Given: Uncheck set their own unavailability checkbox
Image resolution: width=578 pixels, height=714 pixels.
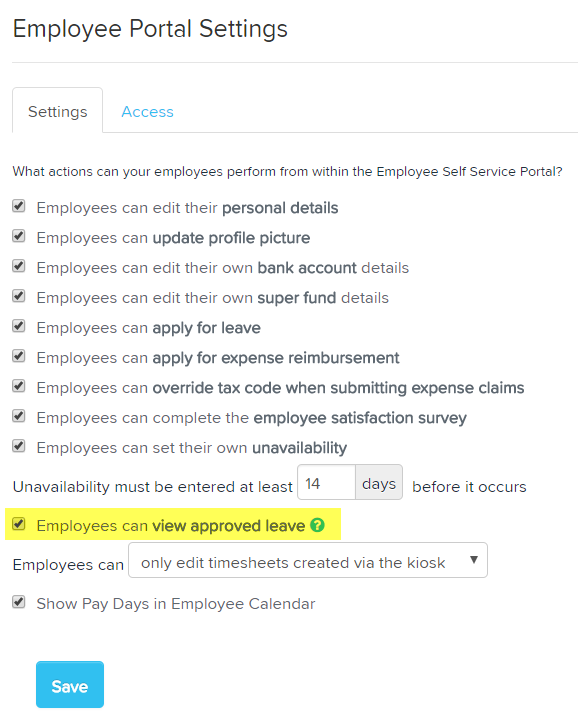Looking at the screenshot, I should [x=19, y=446].
